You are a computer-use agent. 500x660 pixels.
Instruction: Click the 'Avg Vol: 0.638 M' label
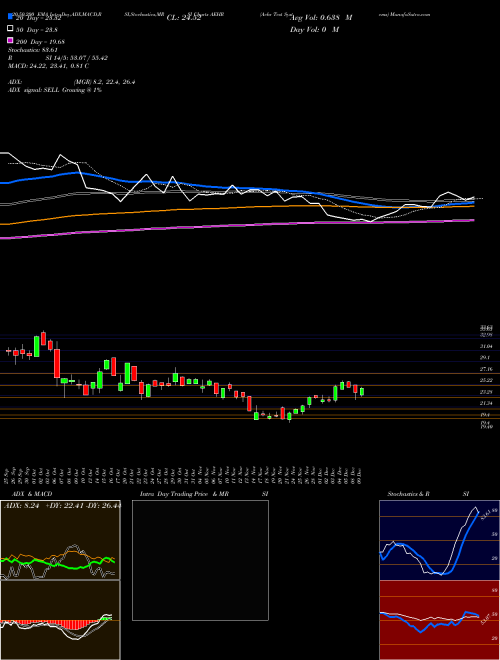321,18
